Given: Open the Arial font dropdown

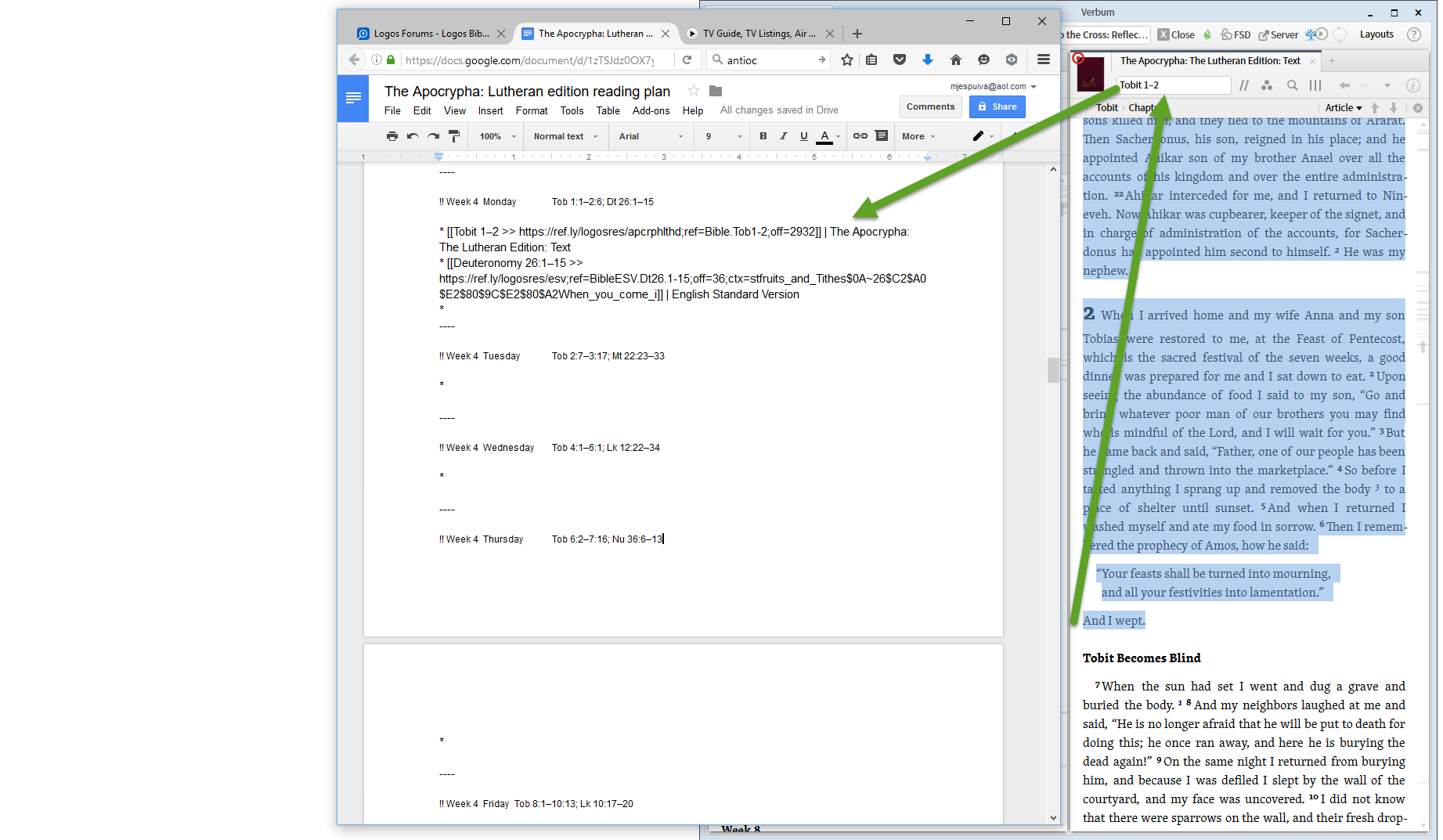Looking at the screenshot, I should click(x=651, y=136).
